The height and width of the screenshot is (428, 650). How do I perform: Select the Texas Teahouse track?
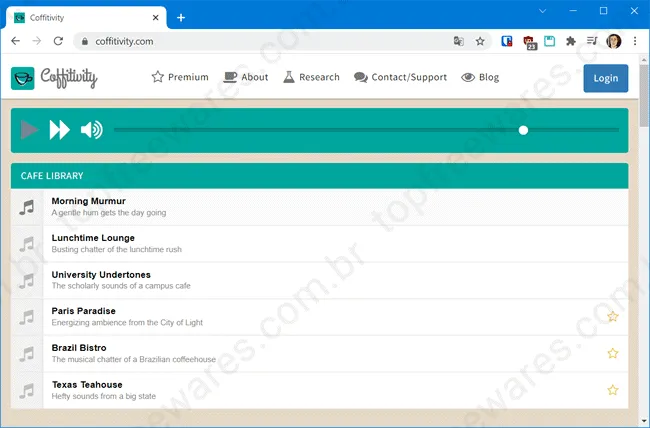click(x=319, y=390)
